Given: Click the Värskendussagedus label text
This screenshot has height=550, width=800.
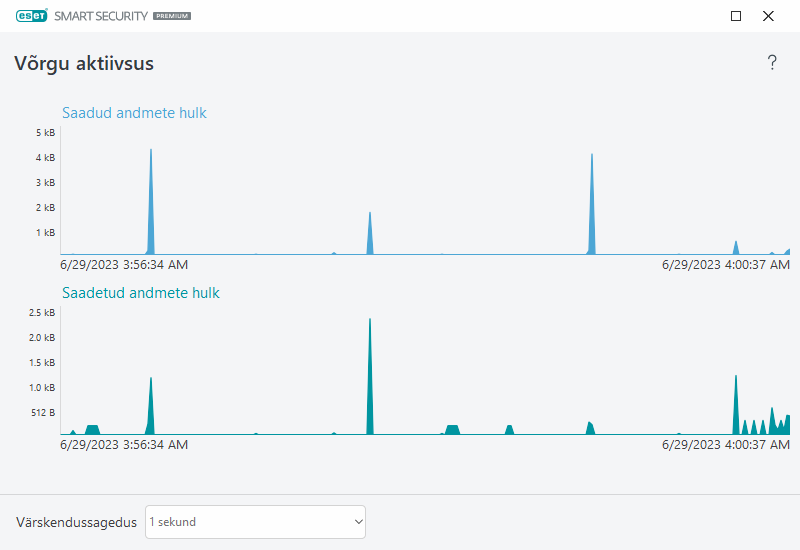Looking at the screenshot, I should click(76, 522).
